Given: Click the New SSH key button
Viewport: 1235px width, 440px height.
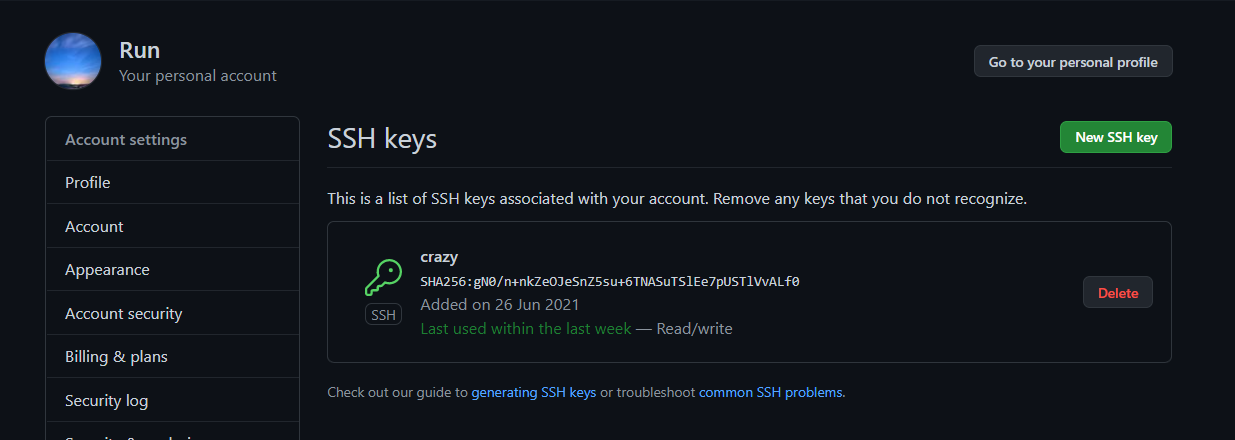Looking at the screenshot, I should [1116, 137].
